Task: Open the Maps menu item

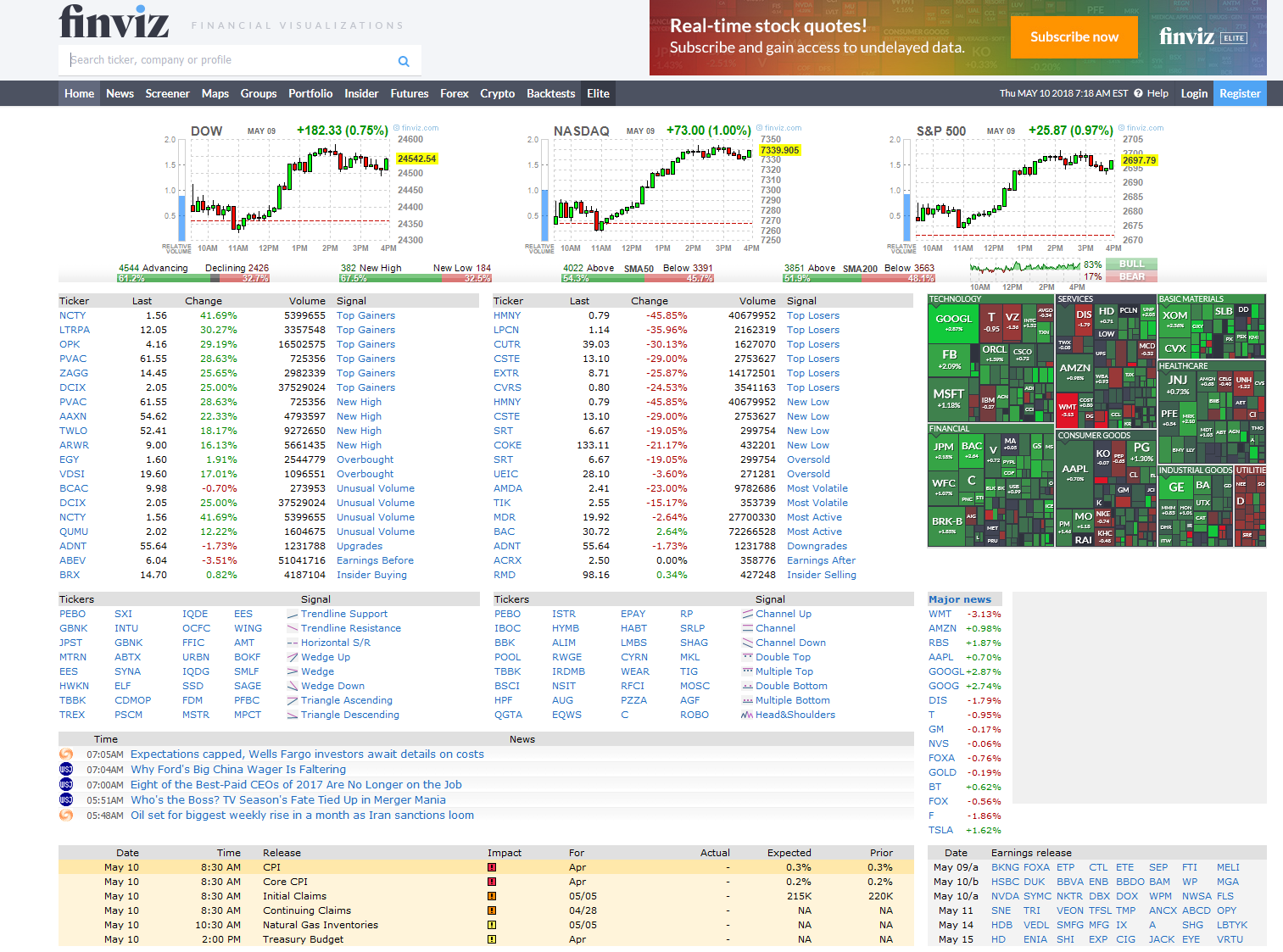Action: coord(215,93)
